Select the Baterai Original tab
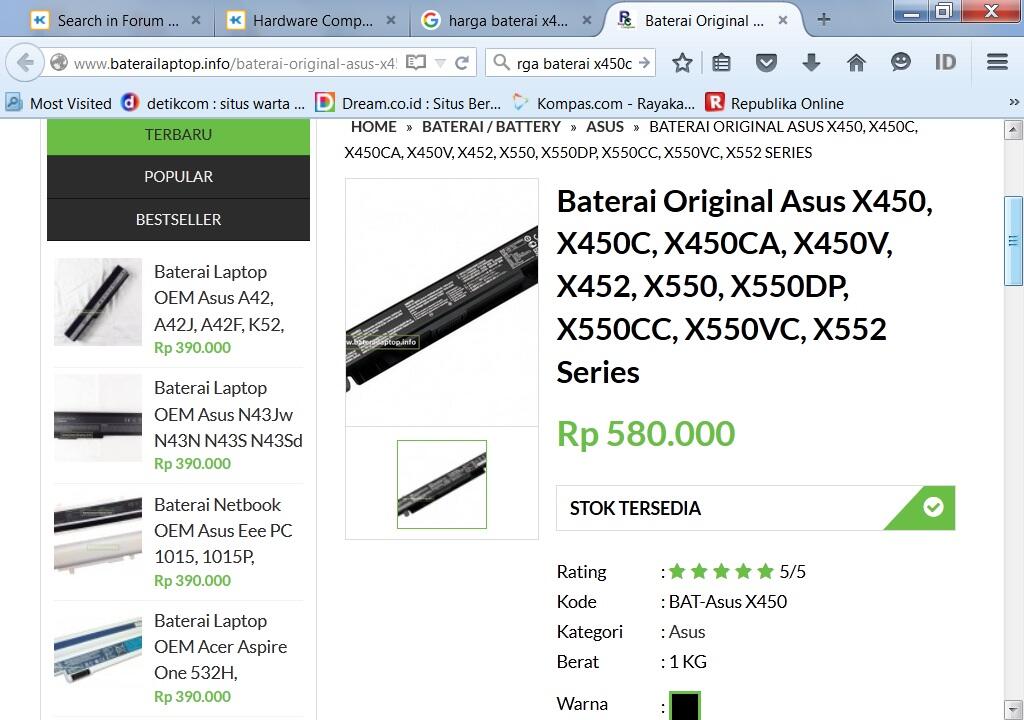The width and height of the screenshot is (1024, 720). (x=703, y=20)
